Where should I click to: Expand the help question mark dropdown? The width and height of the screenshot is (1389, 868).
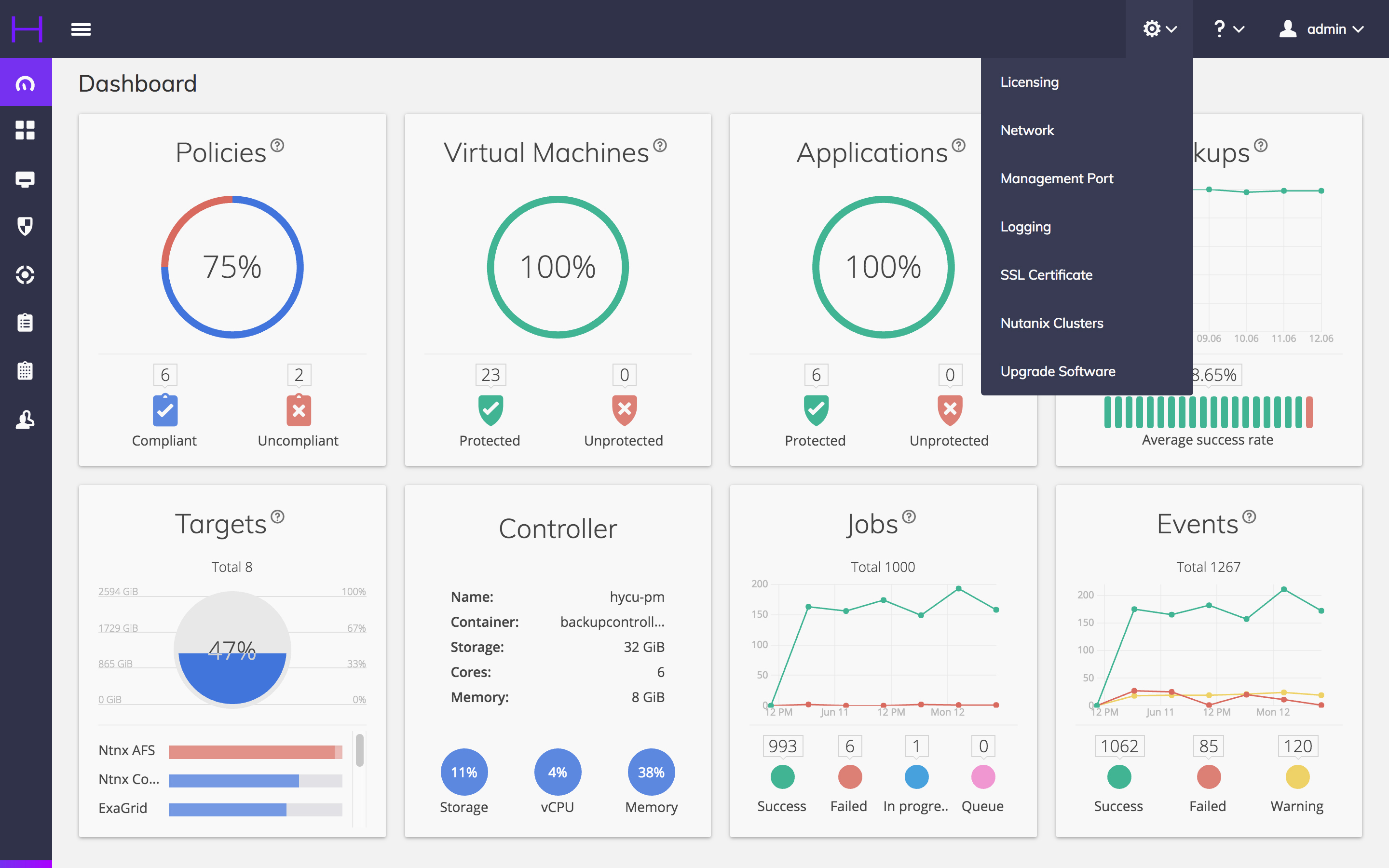[1228, 29]
